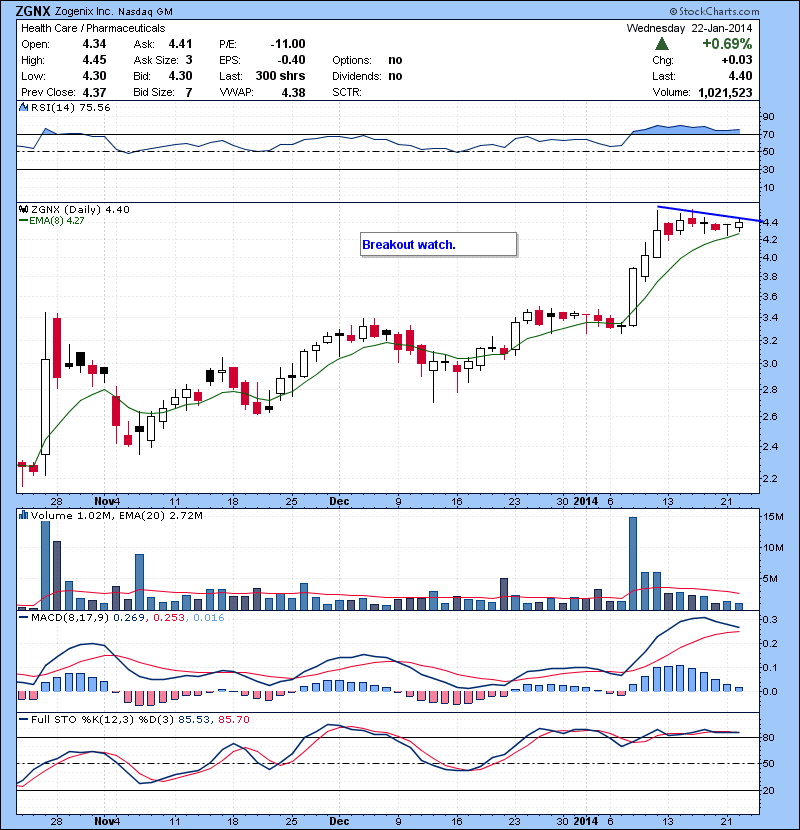Click the RSI indicator icon beside RSI(14)
The height and width of the screenshot is (830, 800).
24,107
